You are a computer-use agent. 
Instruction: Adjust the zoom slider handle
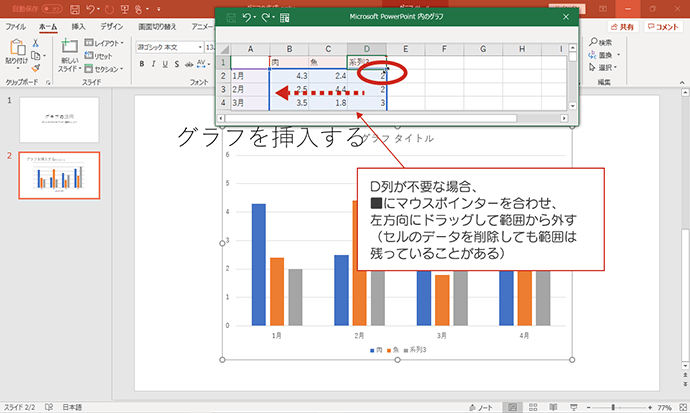(x=613, y=408)
